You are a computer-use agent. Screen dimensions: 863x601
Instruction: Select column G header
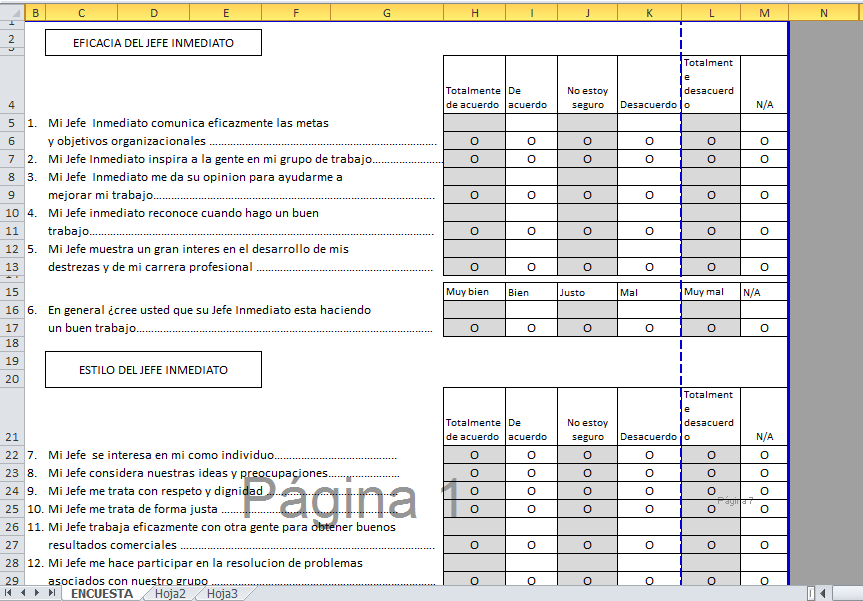coord(387,13)
